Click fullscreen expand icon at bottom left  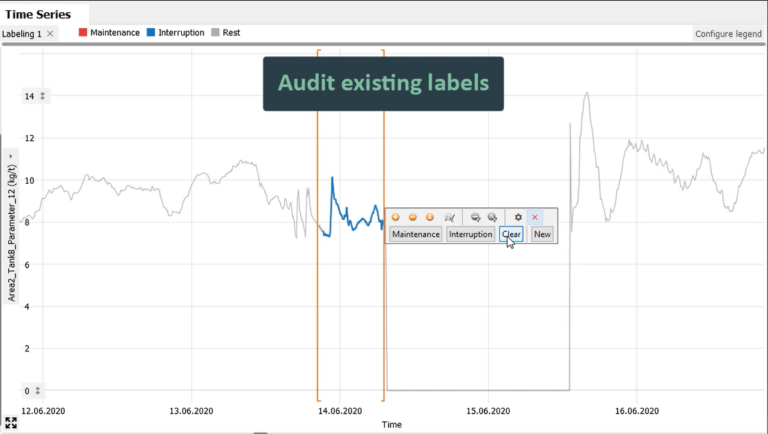click(x=11, y=423)
